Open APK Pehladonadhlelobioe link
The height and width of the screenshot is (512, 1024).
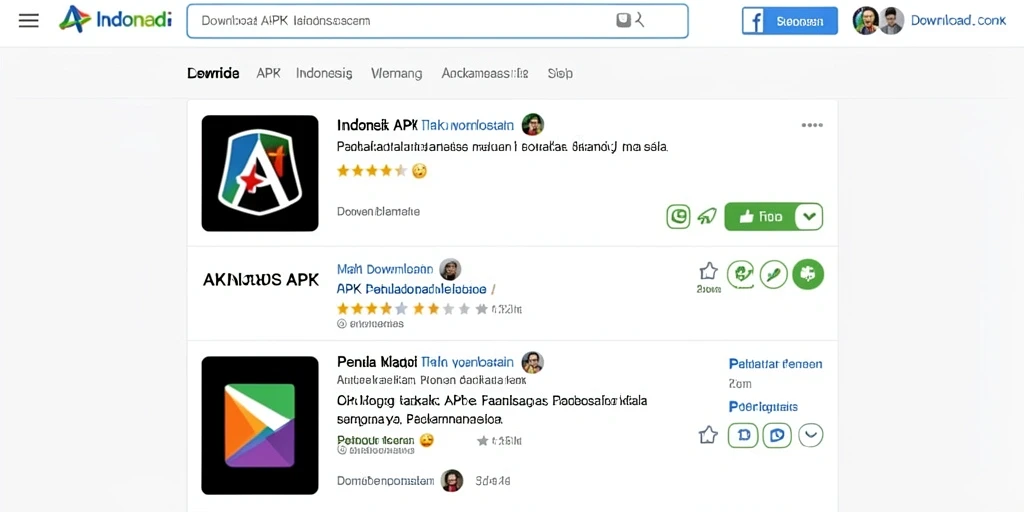point(411,289)
